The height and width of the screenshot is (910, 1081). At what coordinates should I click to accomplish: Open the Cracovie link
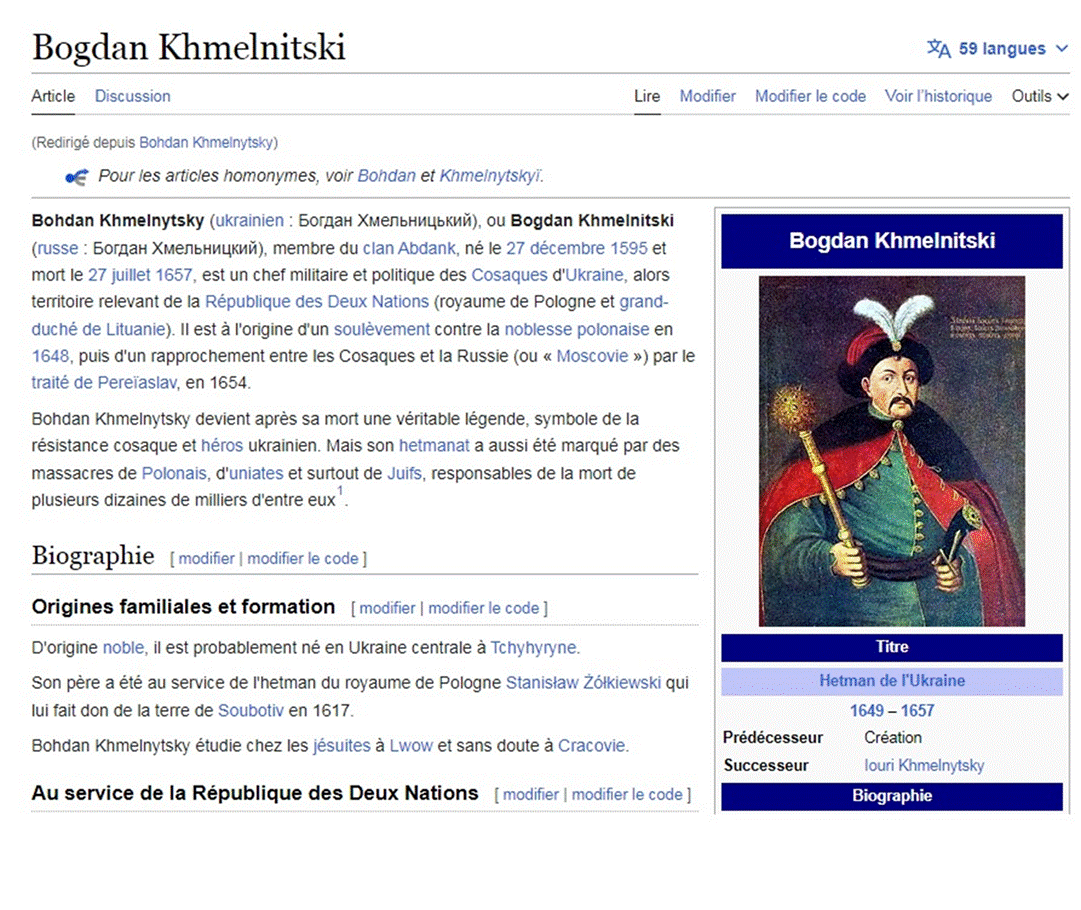pyautogui.click(x=592, y=746)
